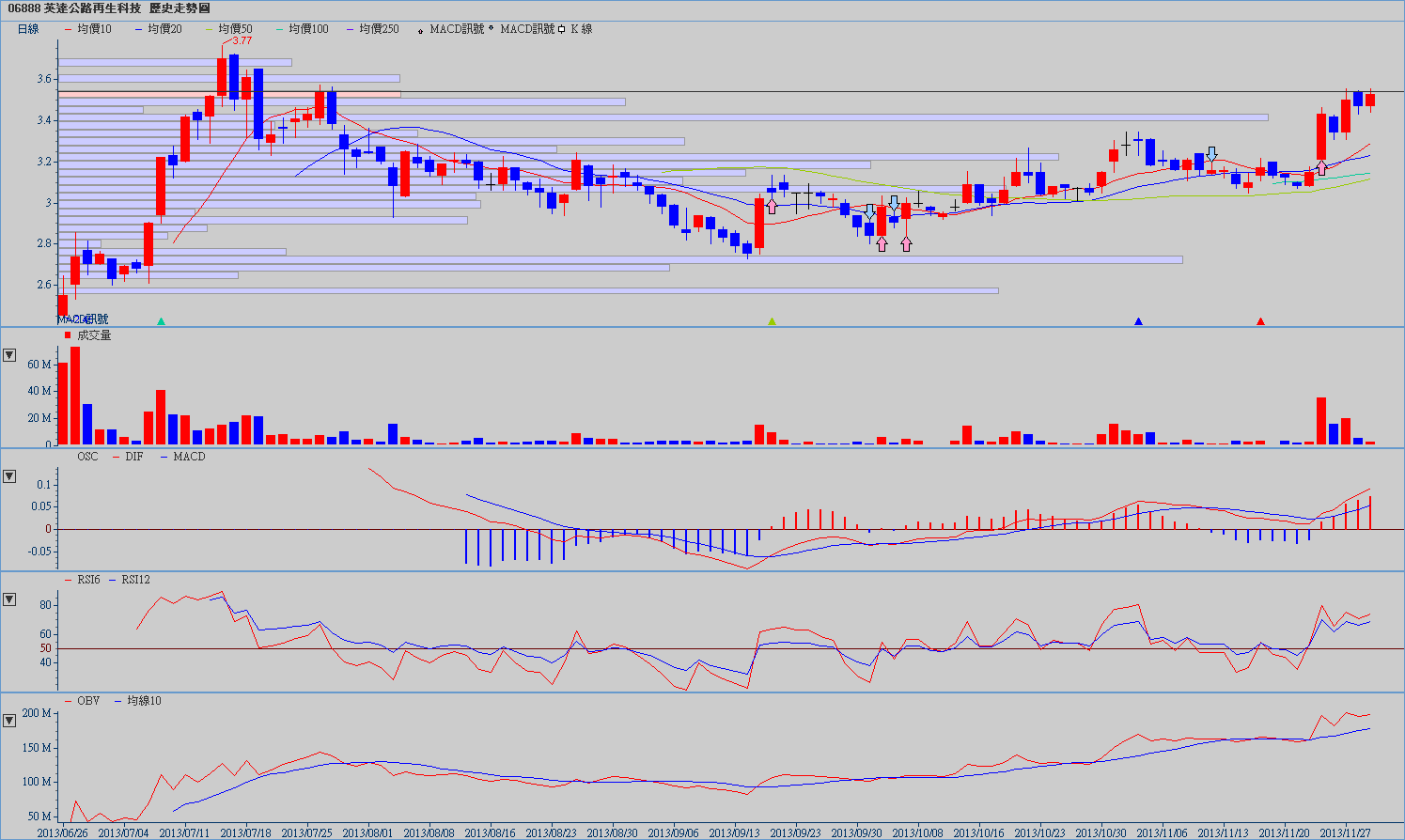Click the MACD訊號 up-arrow legend icon
The height and width of the screenshot is (840, 1405).
pyautogui.click(x=420, y=29)
